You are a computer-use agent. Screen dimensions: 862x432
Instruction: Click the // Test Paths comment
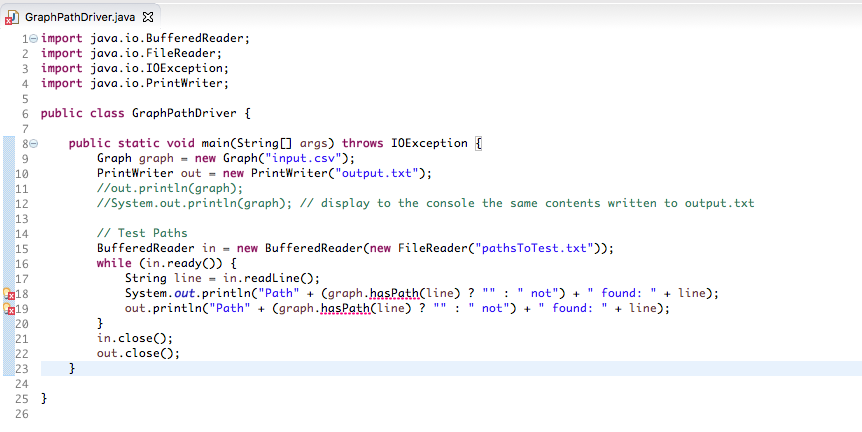tap(142, 233)
